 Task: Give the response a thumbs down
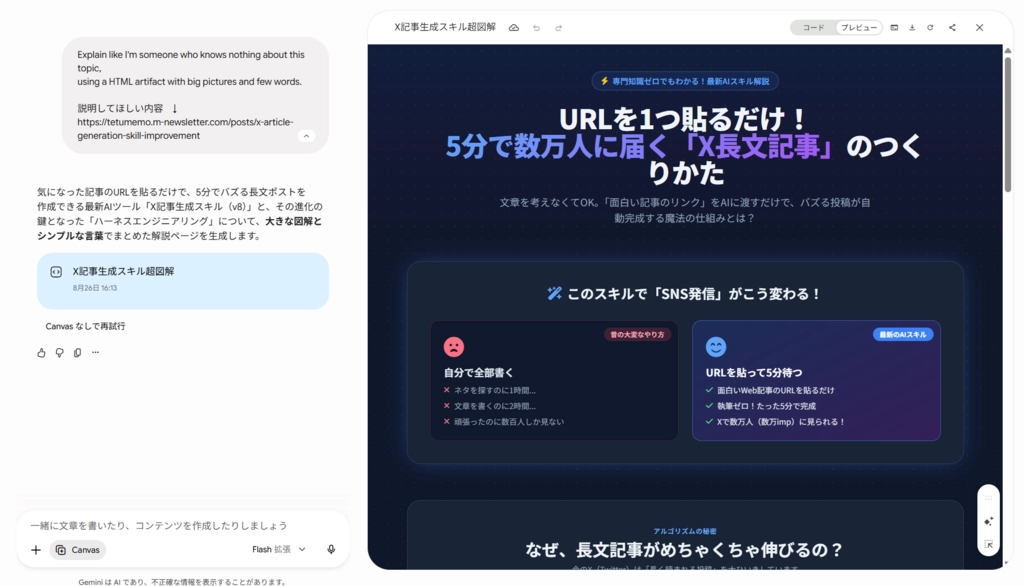tap(59, 353)
